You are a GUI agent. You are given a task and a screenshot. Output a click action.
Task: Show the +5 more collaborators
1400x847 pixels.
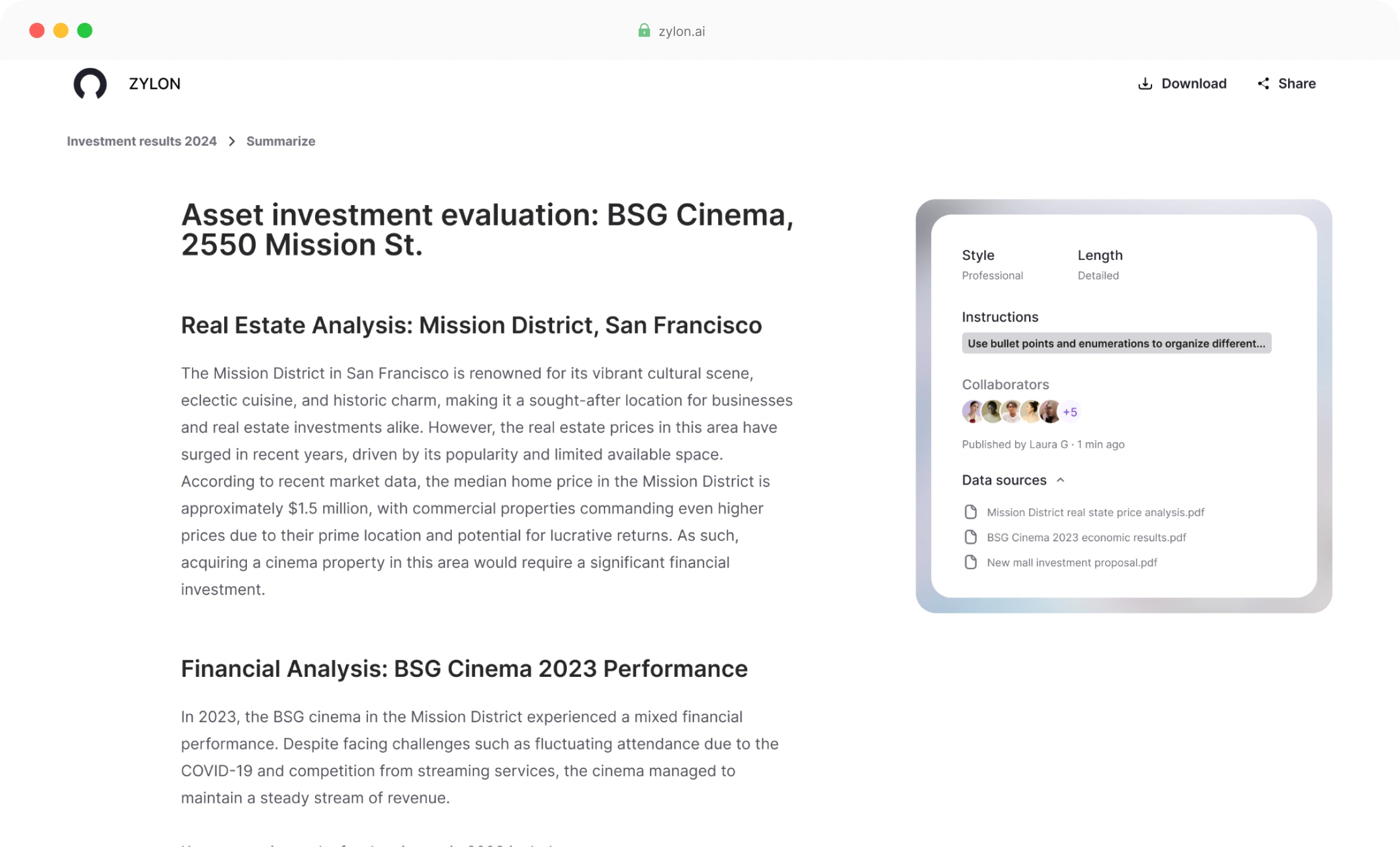(x=1070, y=412)
